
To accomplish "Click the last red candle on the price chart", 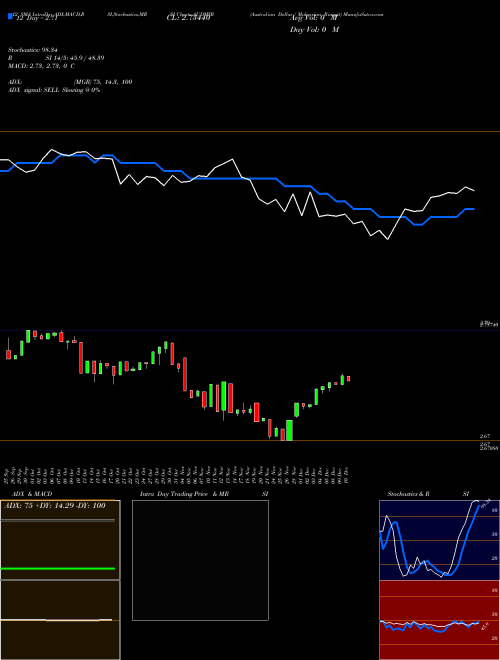I will pyautogui.click(x=348, y=379).
